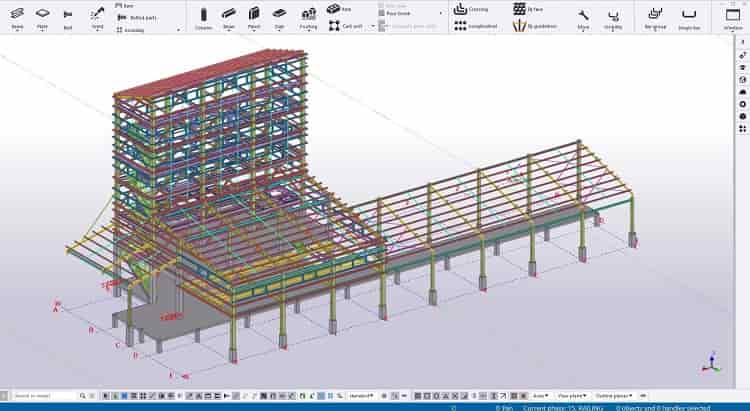Select the steel Beam tool at far left
The width and height of the screenshot is (750, 411).
coord(17,17)
